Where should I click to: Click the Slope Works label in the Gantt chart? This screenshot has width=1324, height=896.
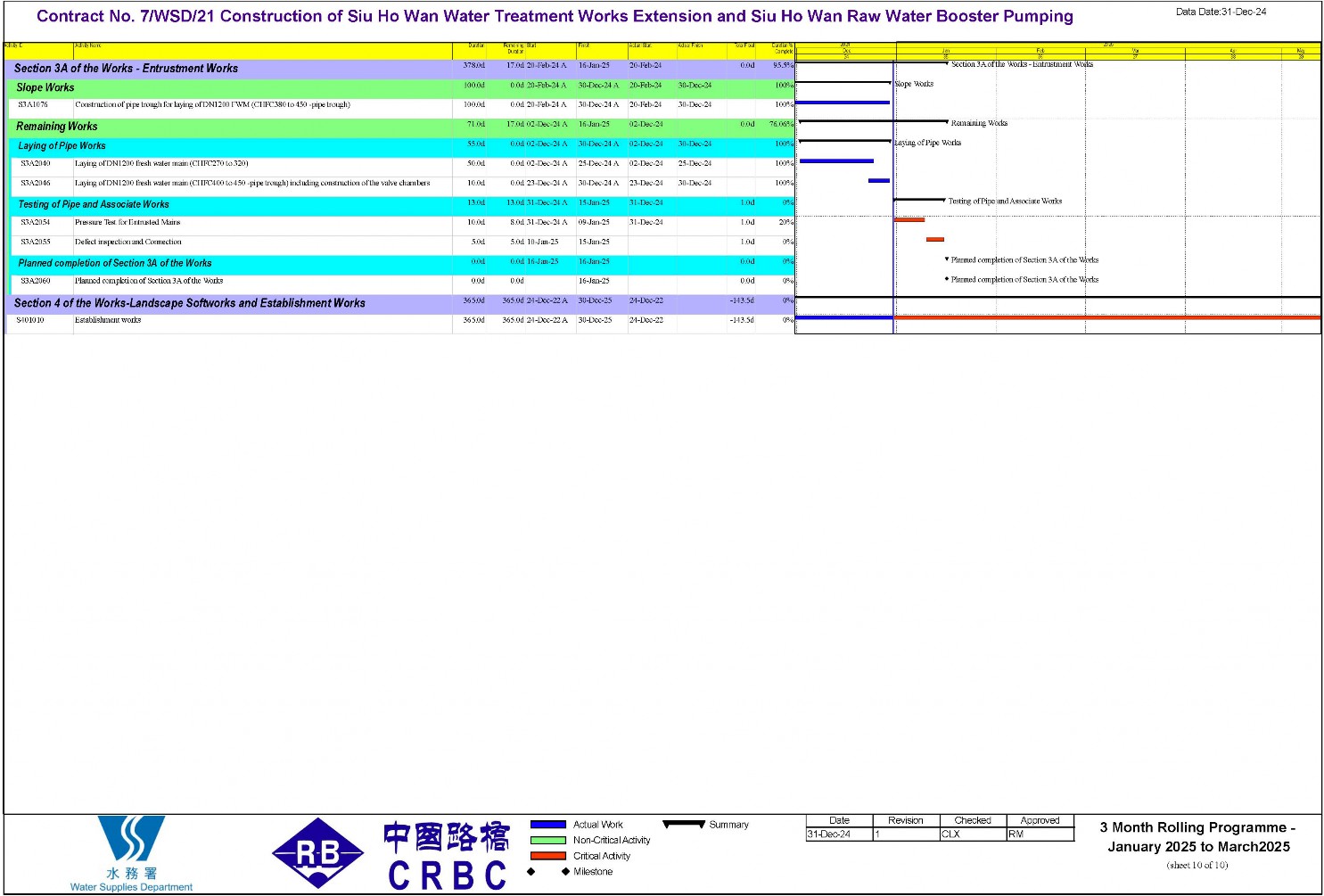(x=914, y=85)
